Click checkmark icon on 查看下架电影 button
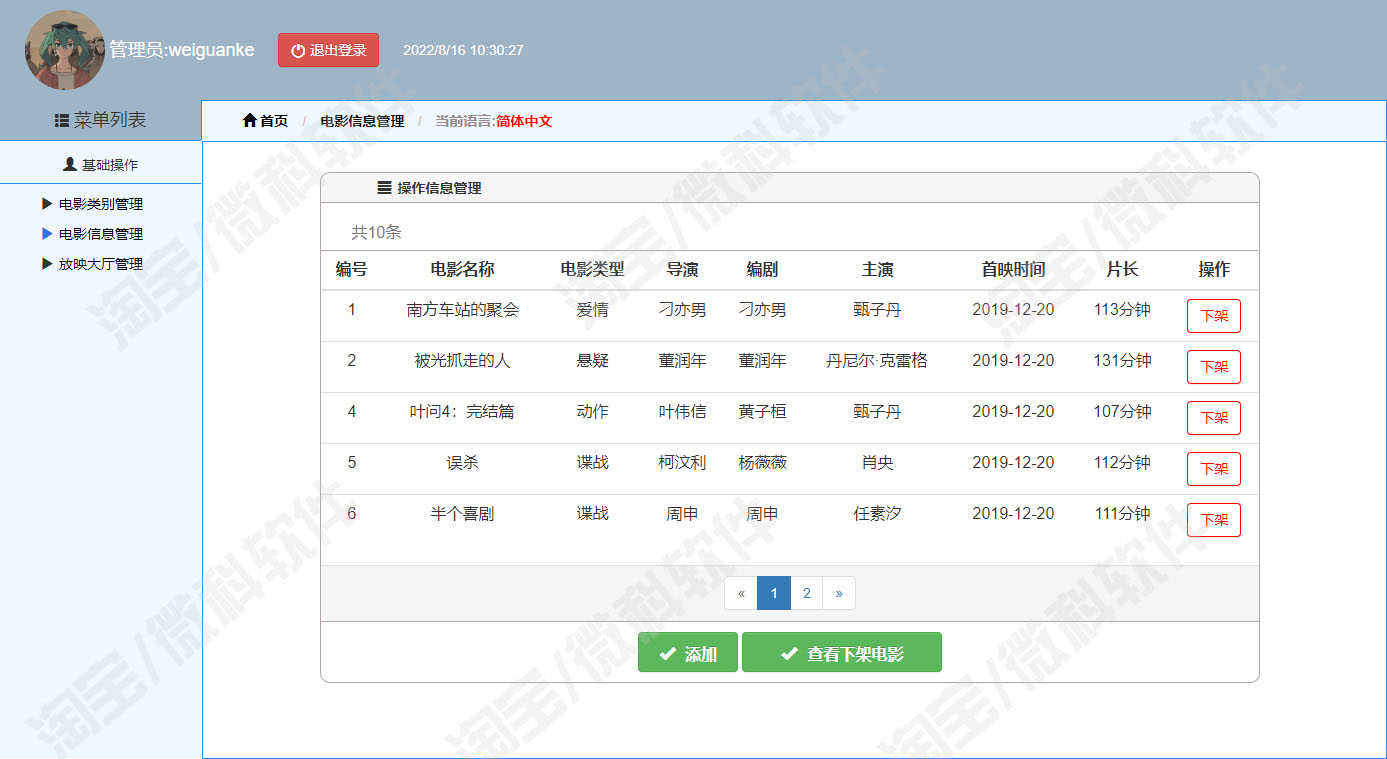The width and height of the screenshot is (1387, 759). pos(789,654)
